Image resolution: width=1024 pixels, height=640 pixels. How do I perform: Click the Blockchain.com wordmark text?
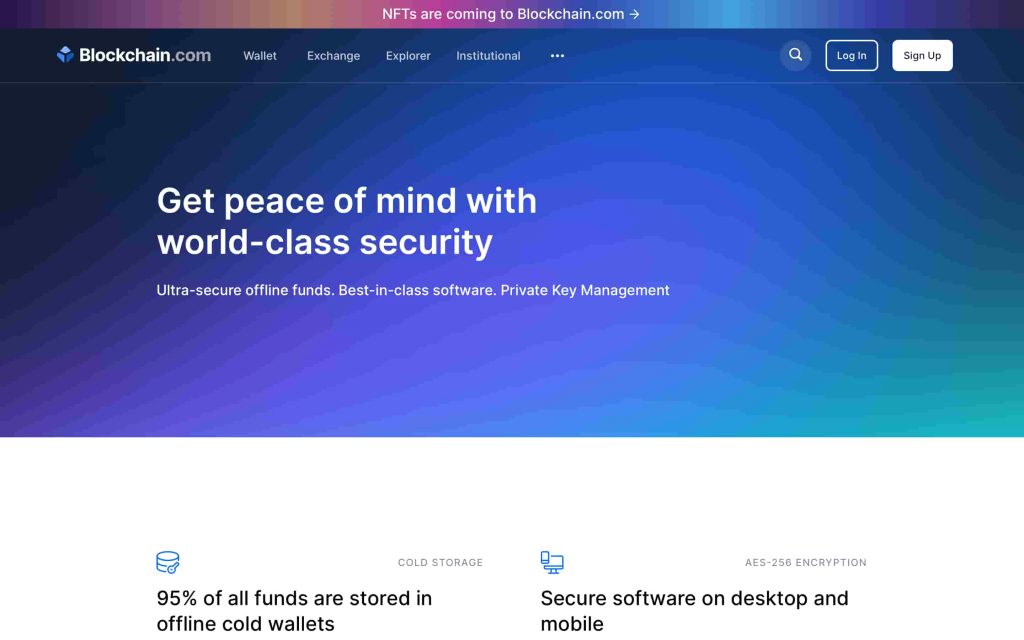(x=145, y=55)
